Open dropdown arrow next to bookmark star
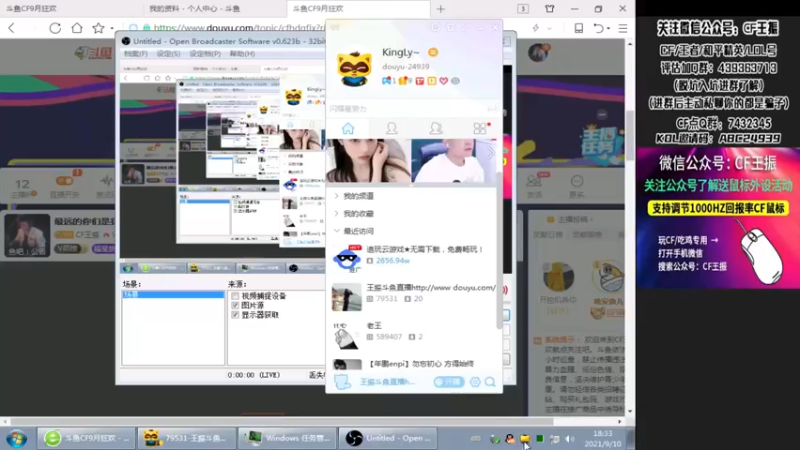 [x=112, y=28]
